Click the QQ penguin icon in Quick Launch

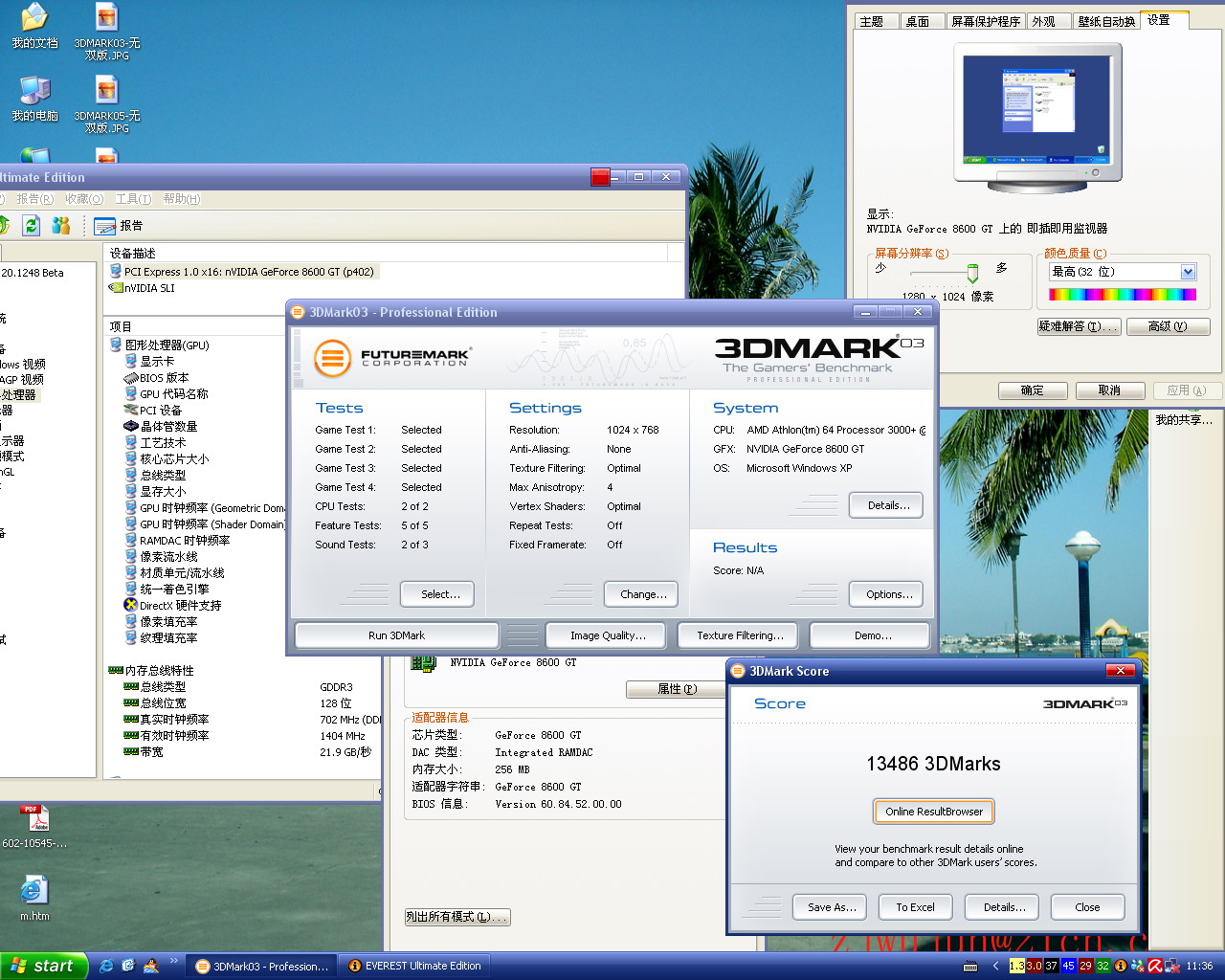(150, 966)
